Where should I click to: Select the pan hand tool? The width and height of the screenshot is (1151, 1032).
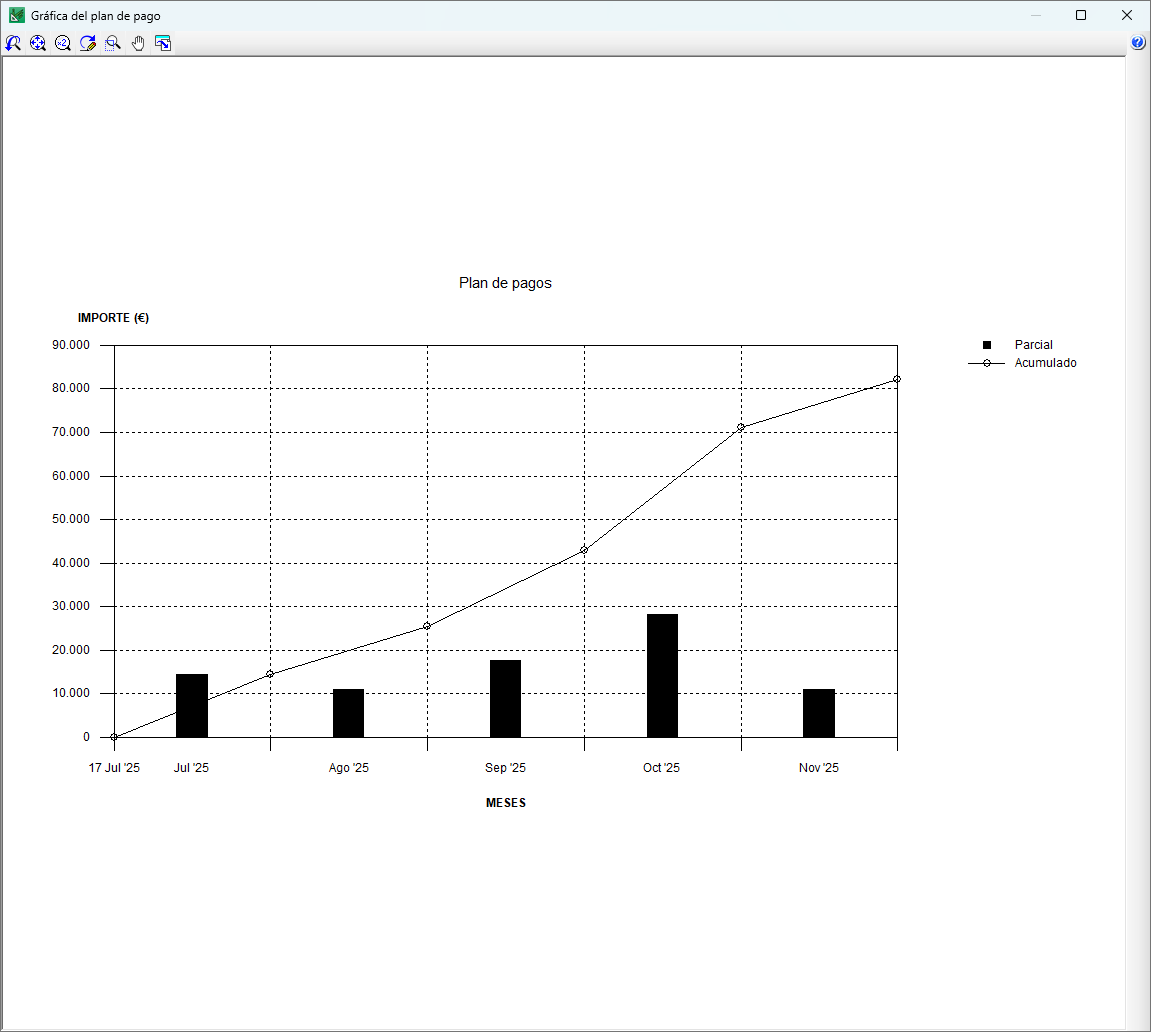click(x=138, y=43)
